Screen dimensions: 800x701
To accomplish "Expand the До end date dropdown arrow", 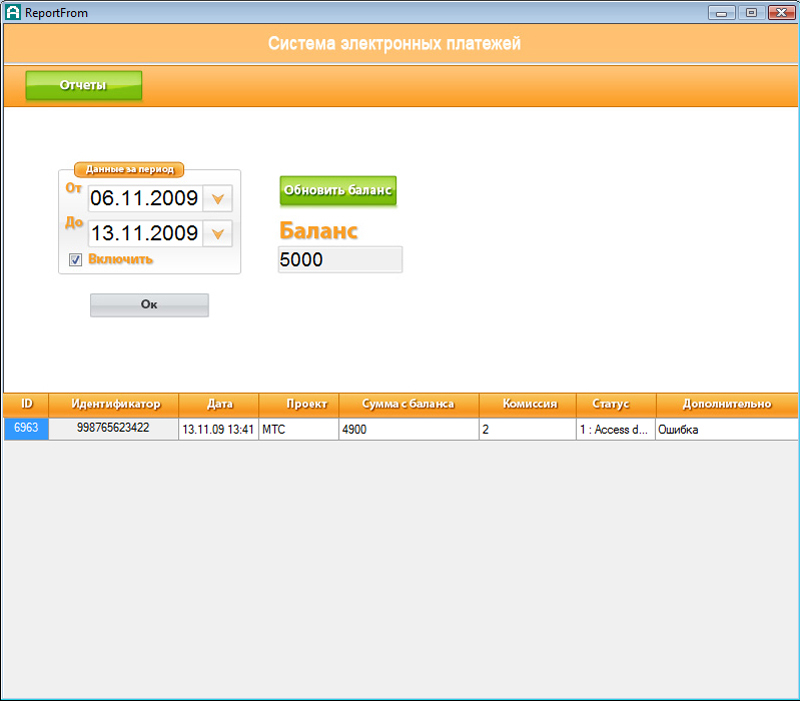I will 217,234.
